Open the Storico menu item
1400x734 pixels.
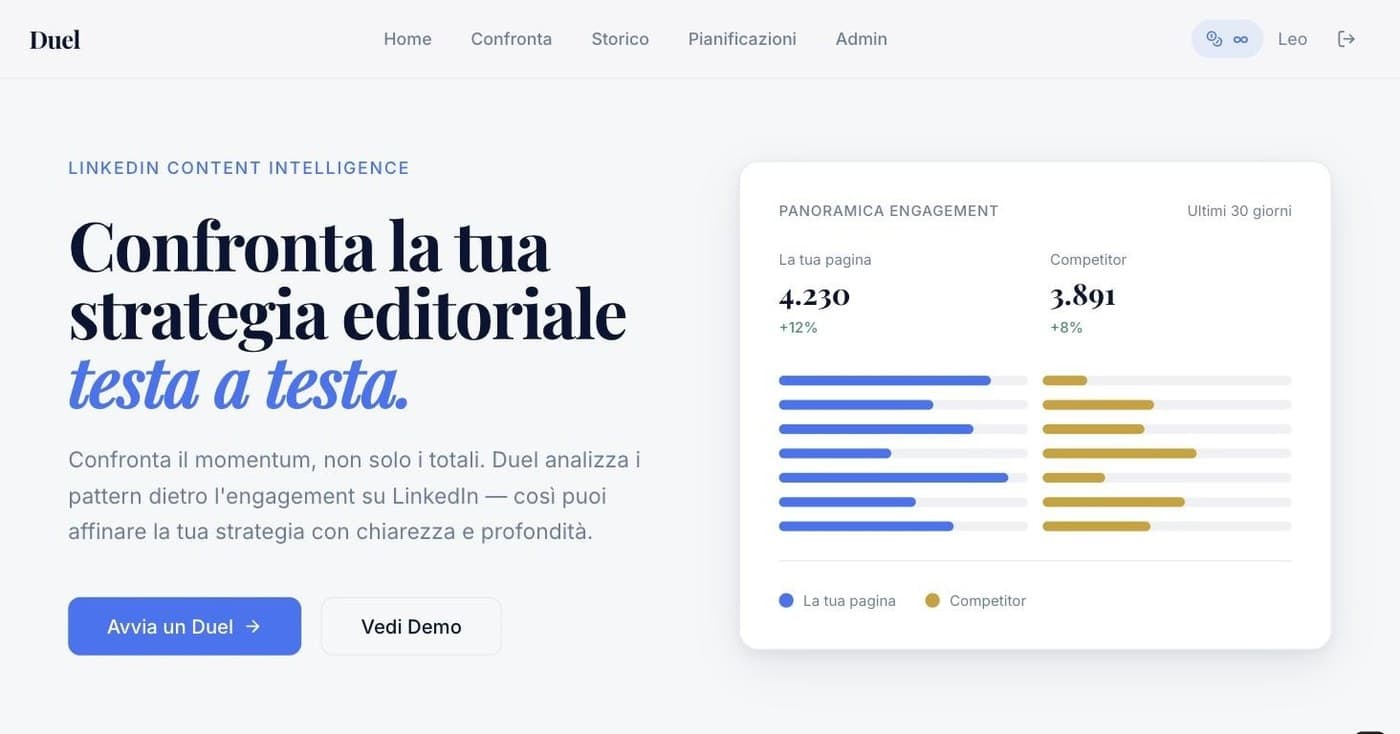[x=620, y=39]
